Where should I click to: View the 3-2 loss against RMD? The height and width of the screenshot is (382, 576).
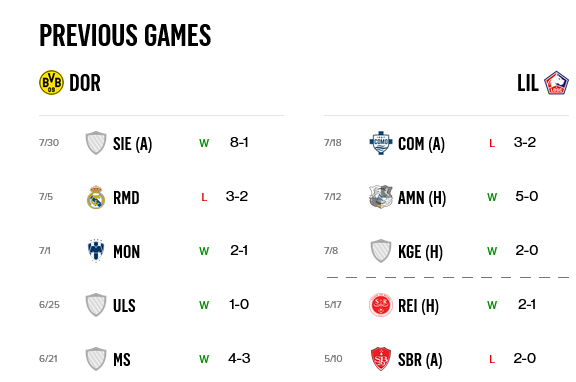(237, 197)
